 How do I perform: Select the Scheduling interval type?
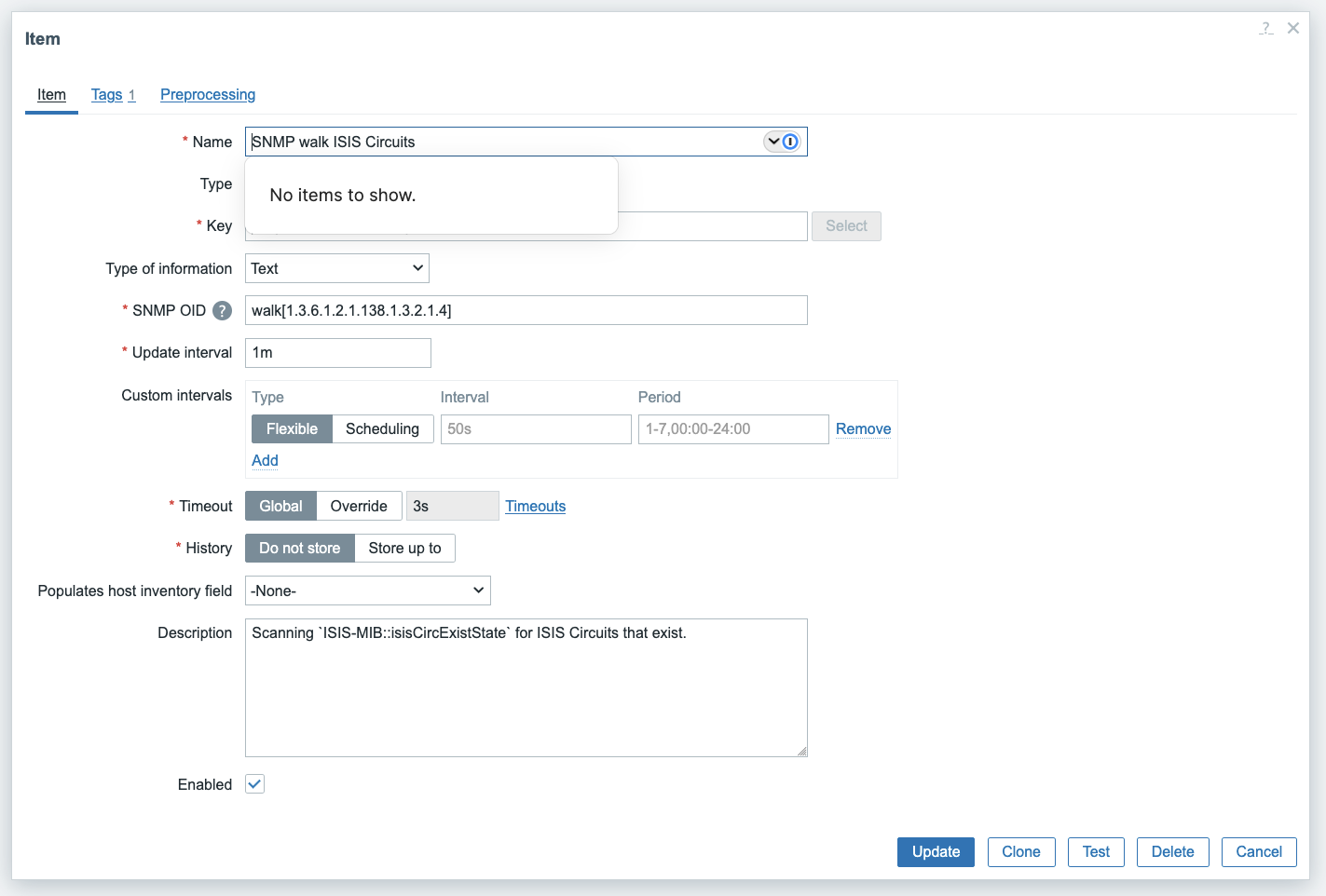[x=382, y=428]
